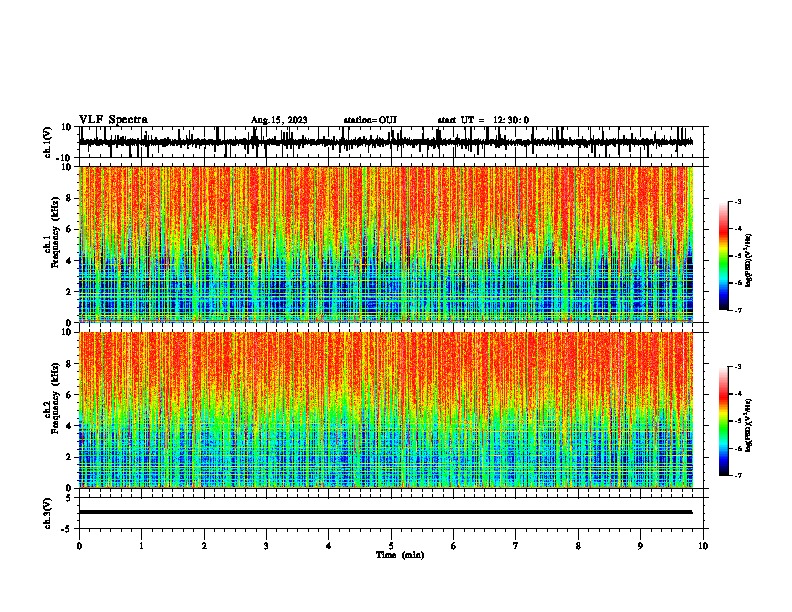Click the "Time (min)" axis label
Viewport: 792px width, 612px height.
(x=400, y=555)
